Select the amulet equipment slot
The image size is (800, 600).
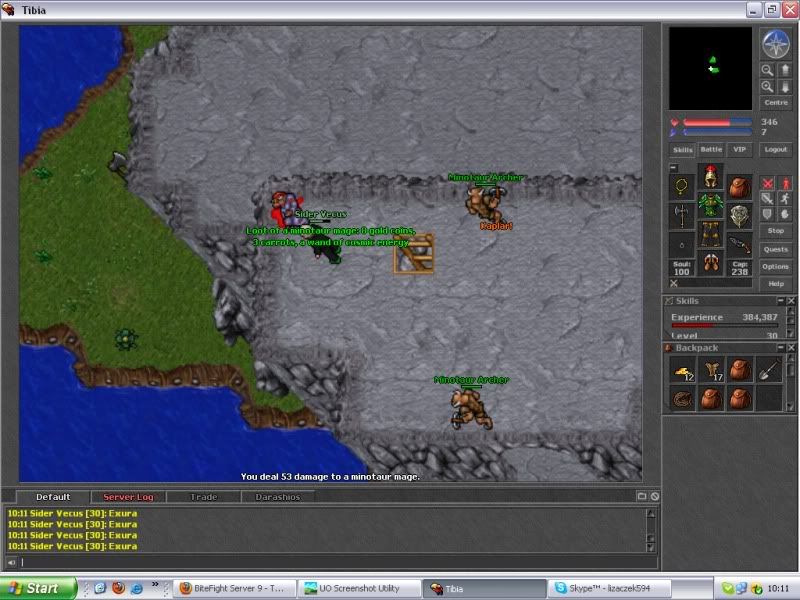point(682,187)
